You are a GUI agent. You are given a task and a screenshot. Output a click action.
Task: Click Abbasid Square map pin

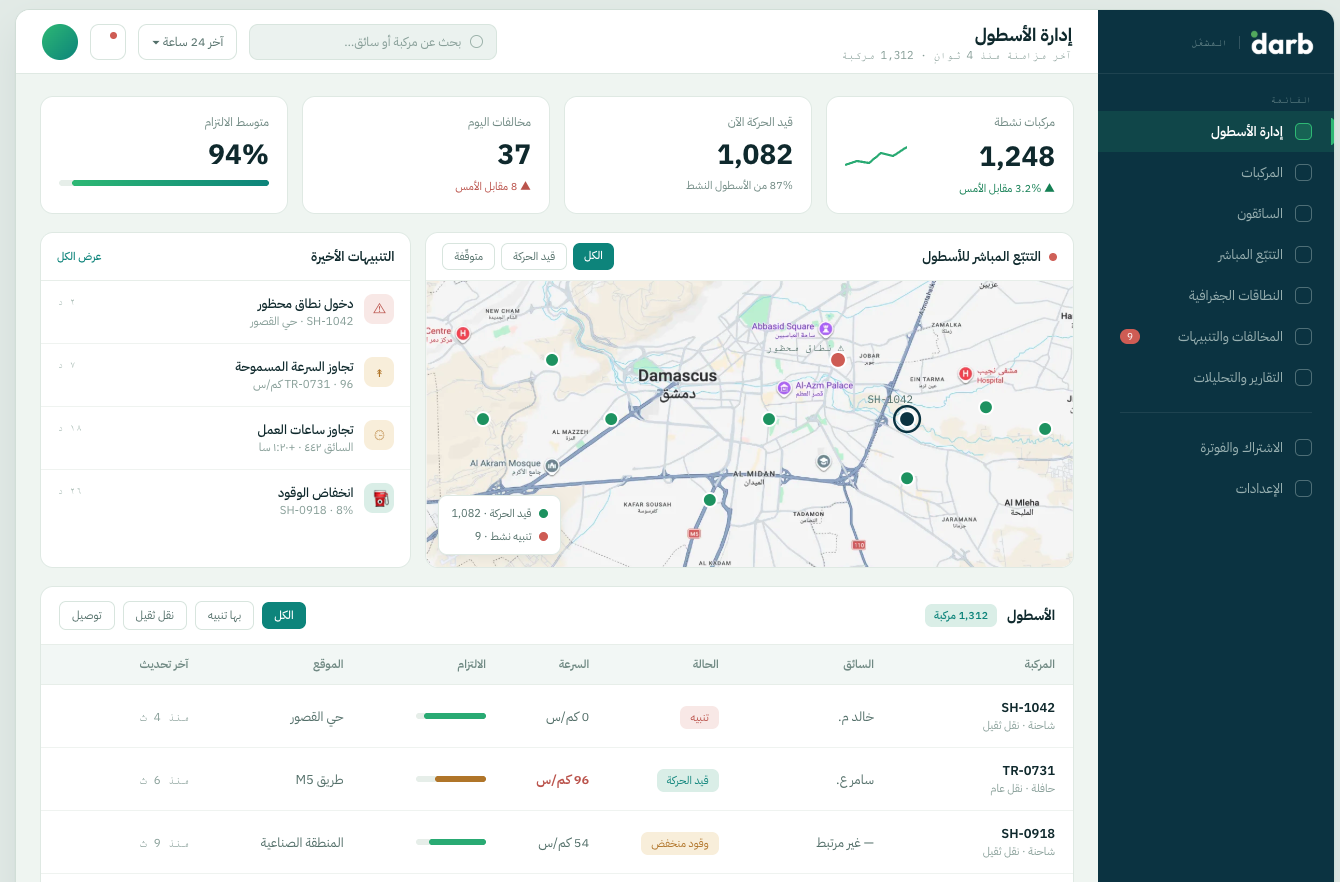[x=825, y=328]
